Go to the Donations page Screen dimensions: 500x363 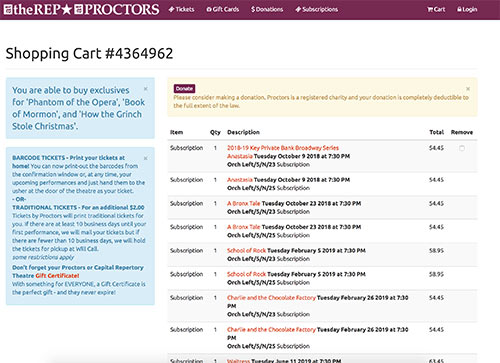[267, 9]
